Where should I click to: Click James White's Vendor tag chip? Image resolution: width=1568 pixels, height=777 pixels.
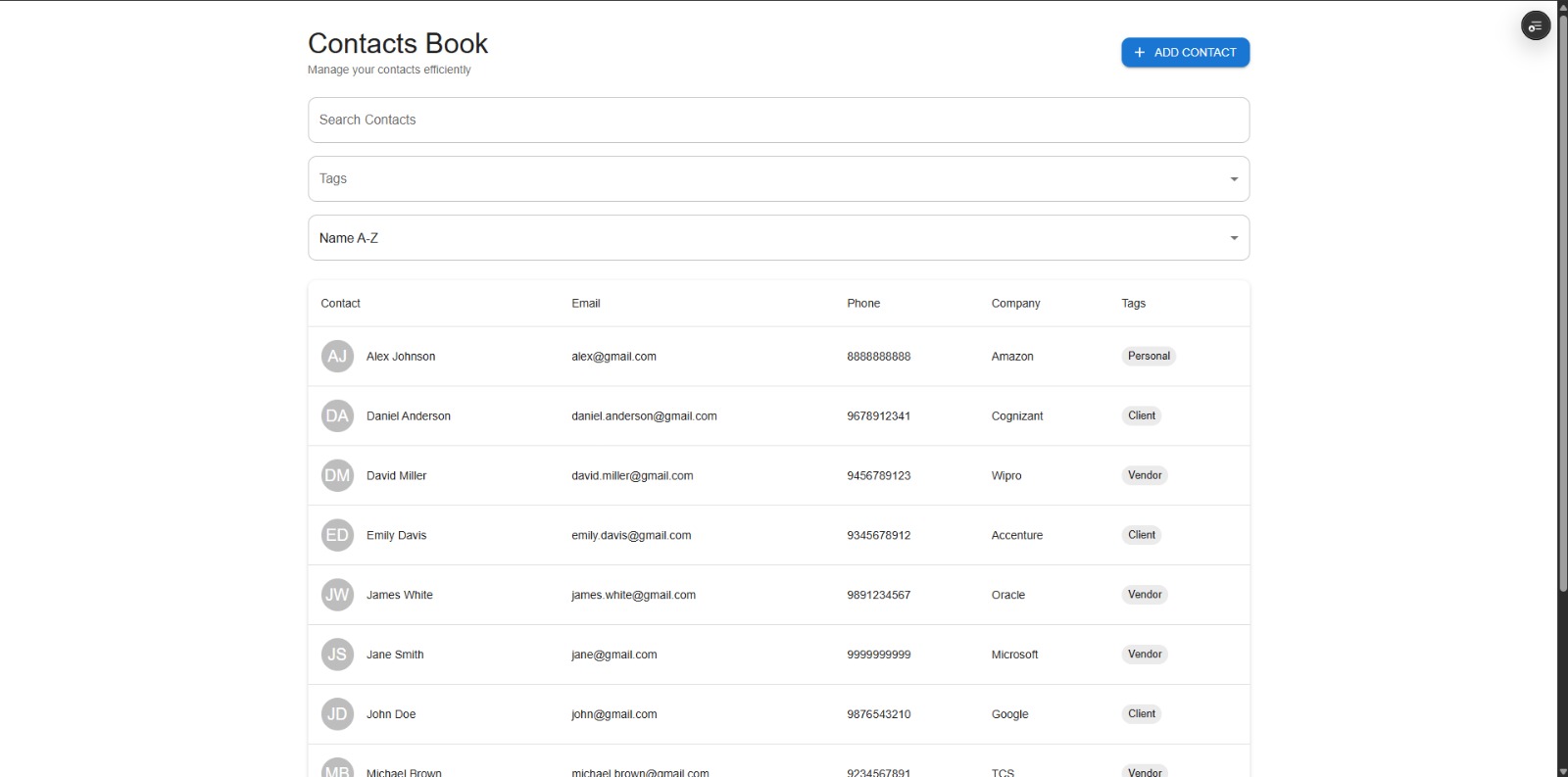coord(1145,595)
